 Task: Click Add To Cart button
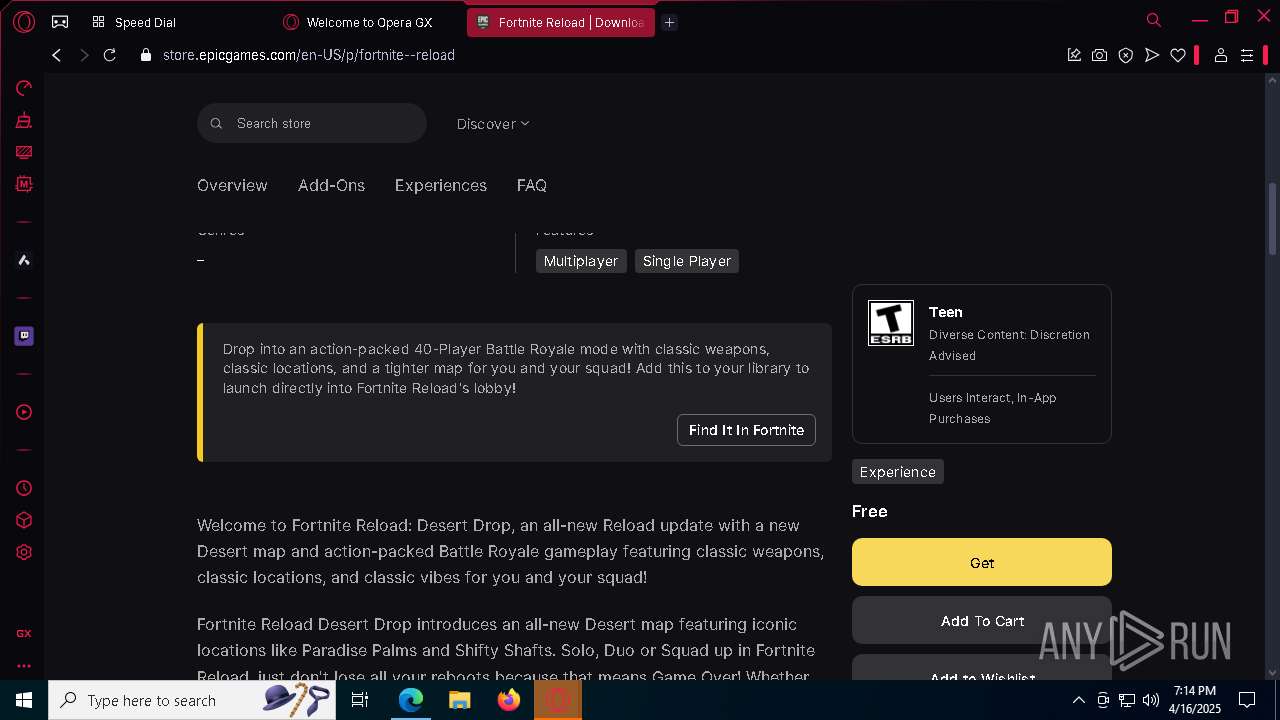pyautogui.click(x=982, y=620)
